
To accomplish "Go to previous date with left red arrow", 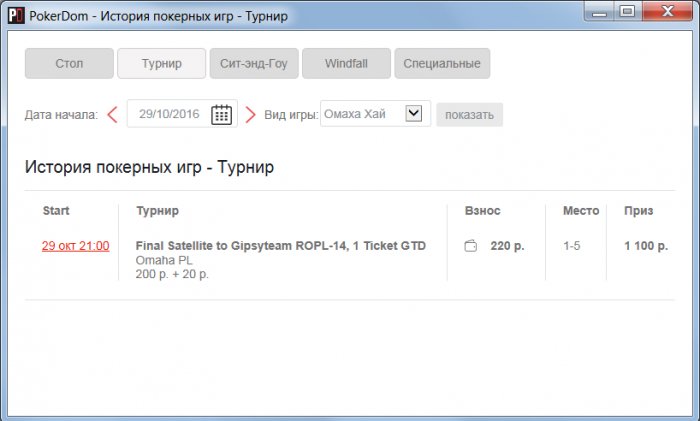I will coord(112,115).
